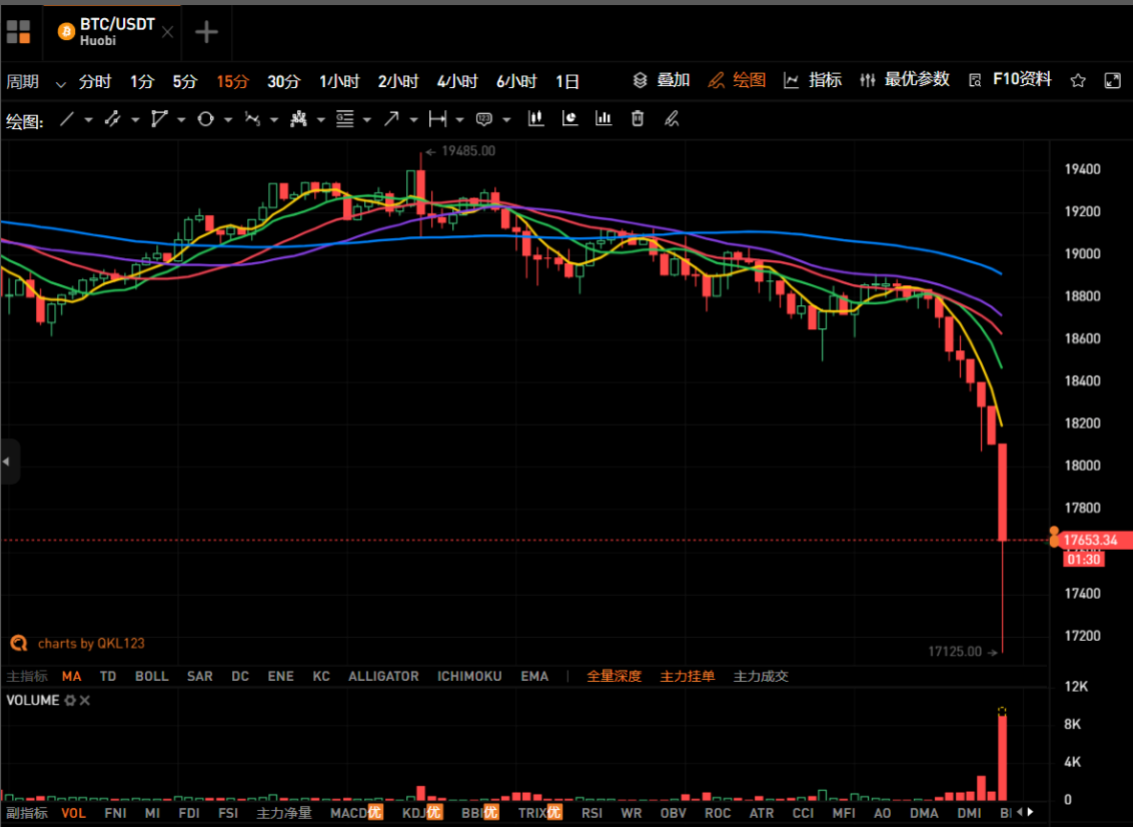The image size is (1133, 827).
Task: Enter fullscreen mode via expand icon
Action: click(1112, 81)
